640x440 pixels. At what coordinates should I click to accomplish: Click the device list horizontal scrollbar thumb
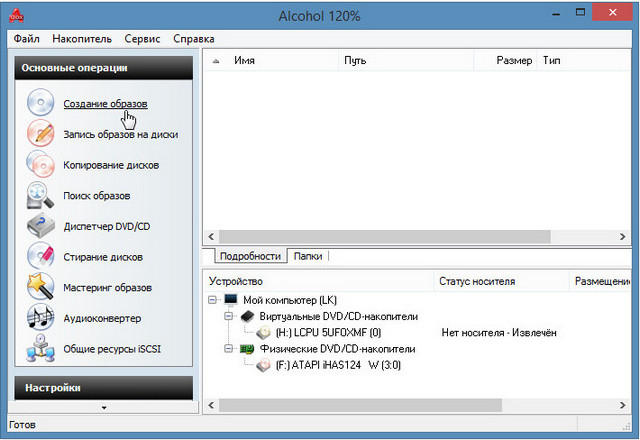click(360, 405)
